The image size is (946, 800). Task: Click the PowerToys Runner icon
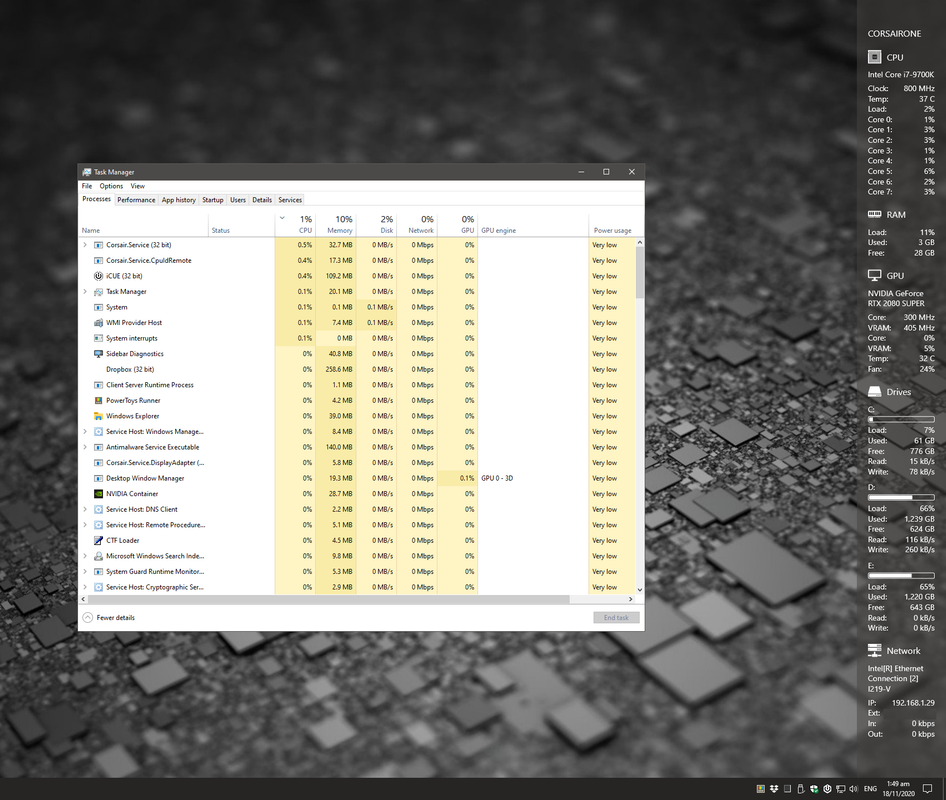point(98,401)
